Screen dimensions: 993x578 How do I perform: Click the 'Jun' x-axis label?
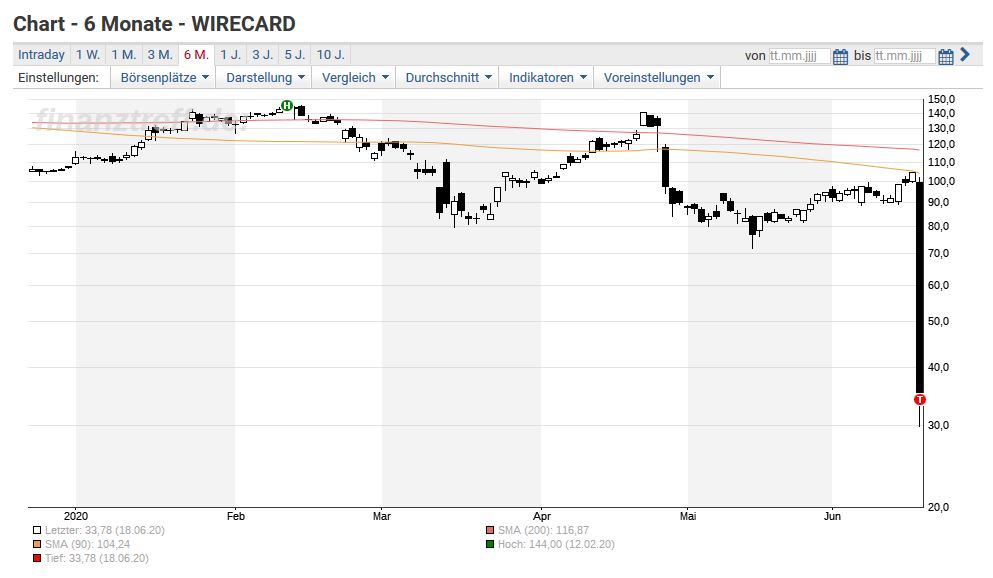(832, 516)
